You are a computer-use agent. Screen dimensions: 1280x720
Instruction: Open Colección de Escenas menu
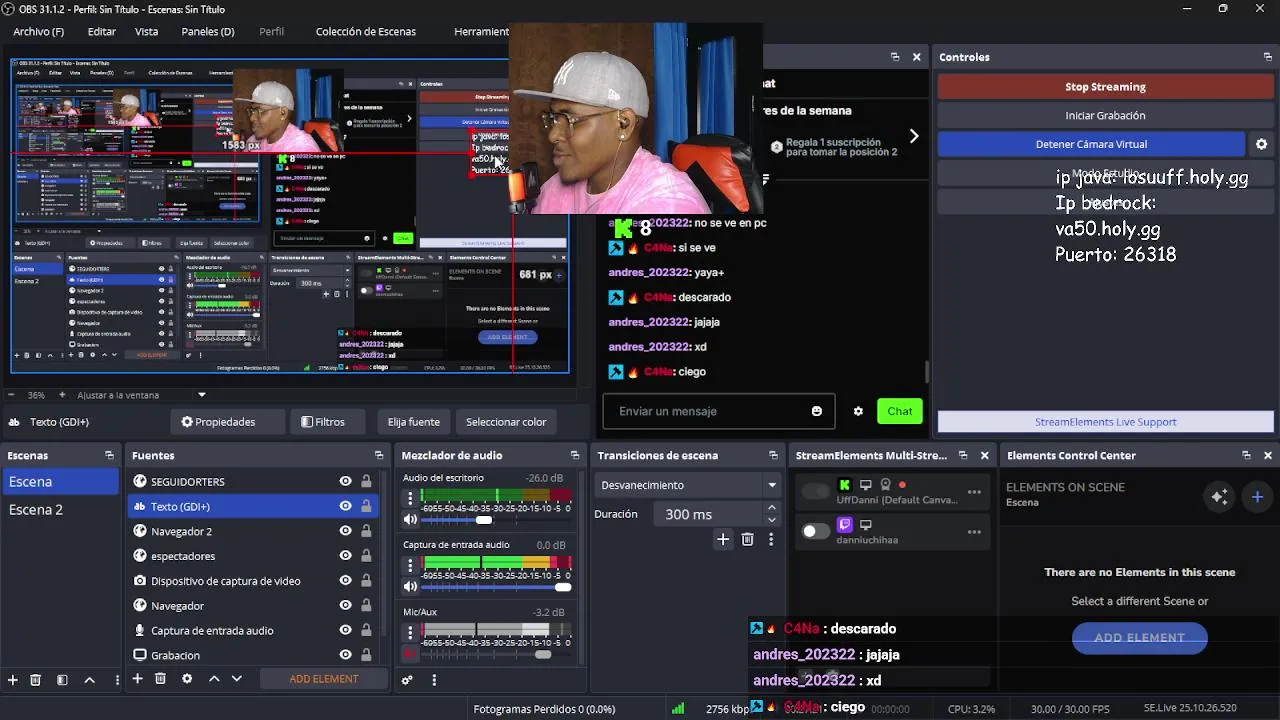[366, 31]
